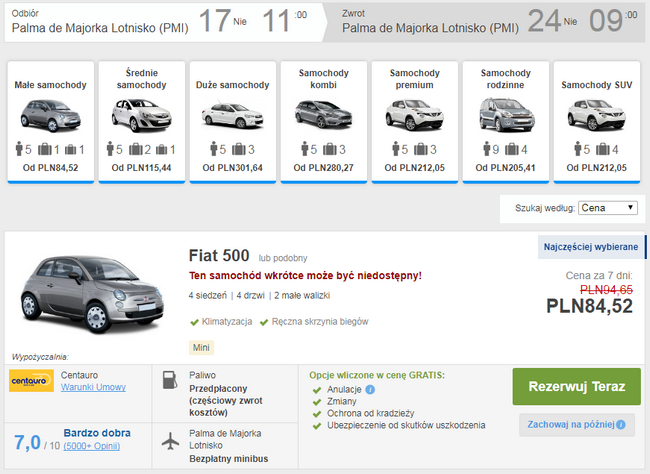
Task: Click the 7,0 rating score
Action: [27, 442]
